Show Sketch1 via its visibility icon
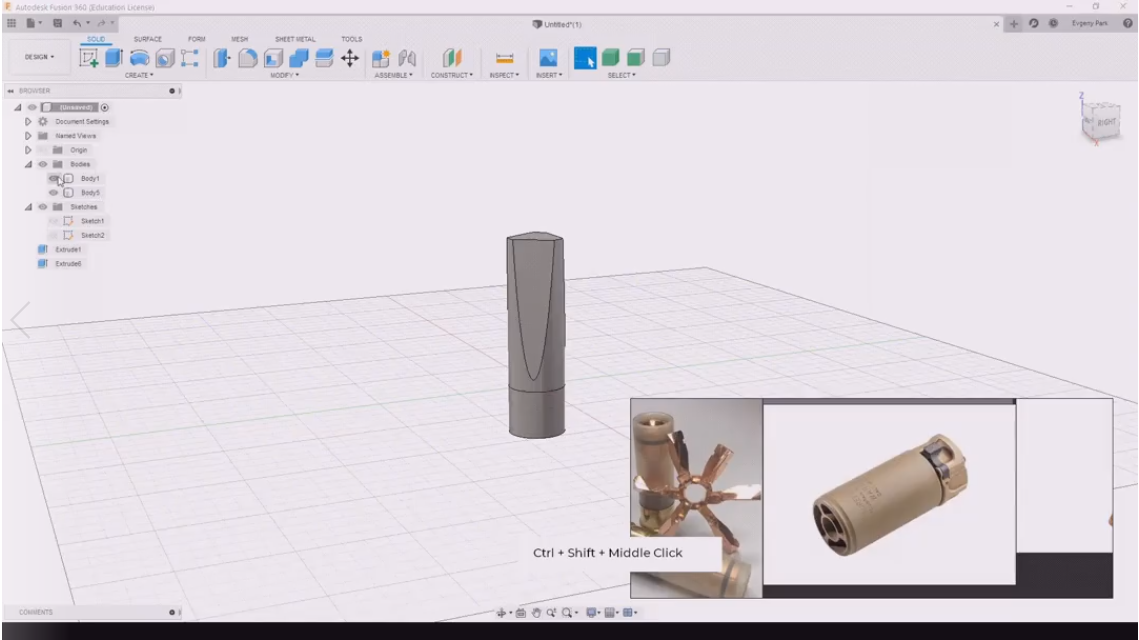The width and height of the screenshot is (1139, 640). 54,221
